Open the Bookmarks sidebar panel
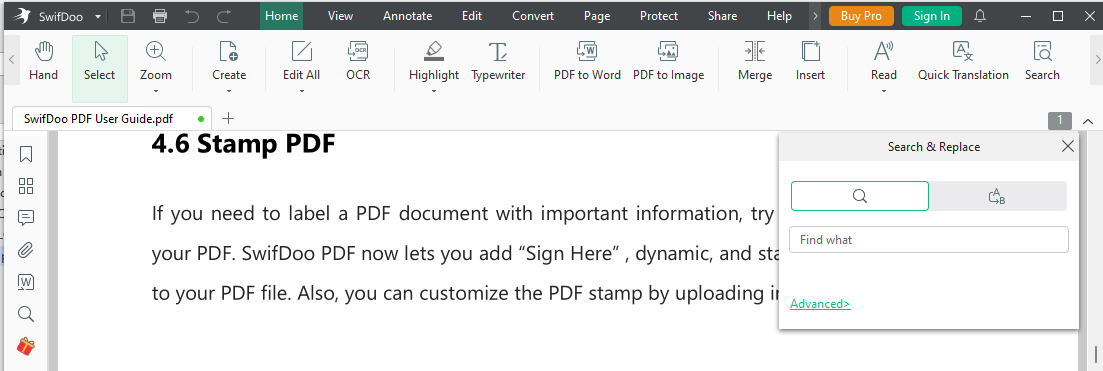Viewport: 1103px width, 371px height. [26, 154]
